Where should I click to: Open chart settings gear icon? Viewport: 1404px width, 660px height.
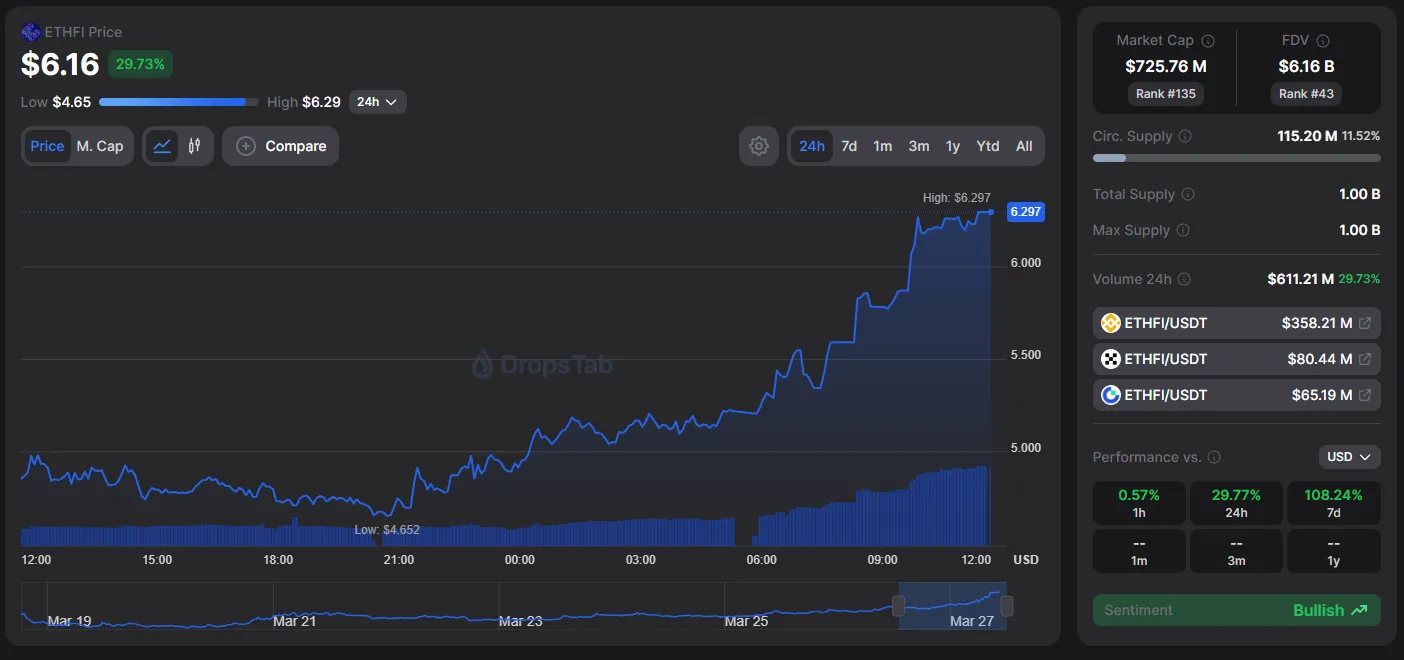pyautogui.click(x=759, y=146)
